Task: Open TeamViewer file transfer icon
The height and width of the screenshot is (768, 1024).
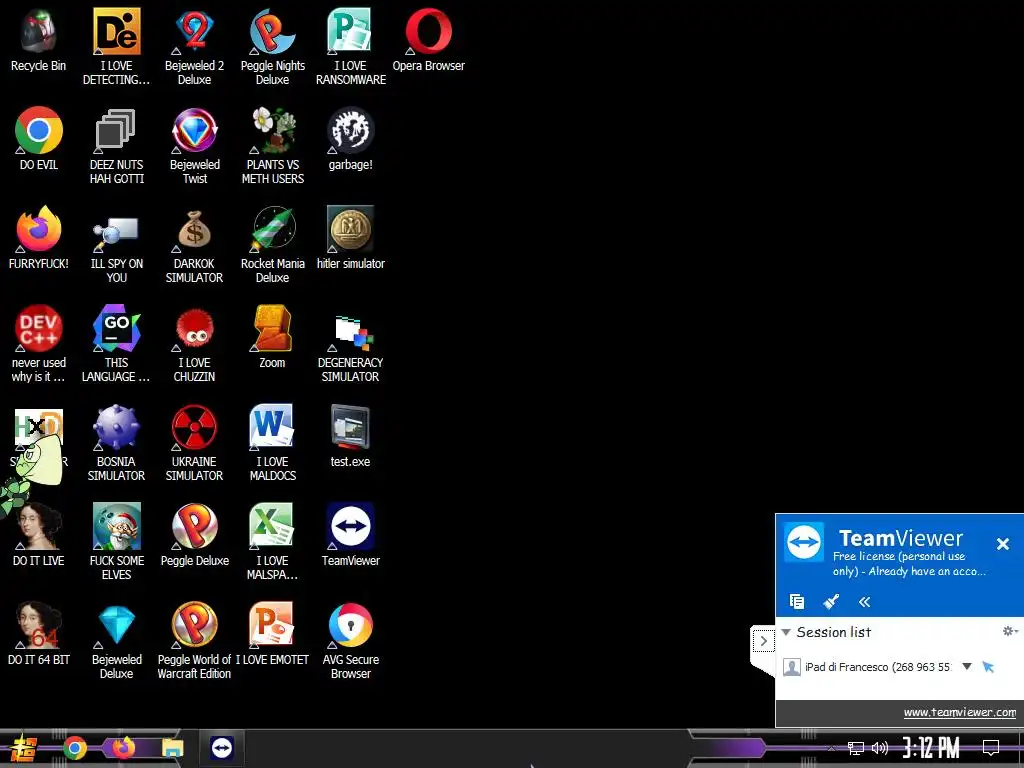Action: point(797,601)
